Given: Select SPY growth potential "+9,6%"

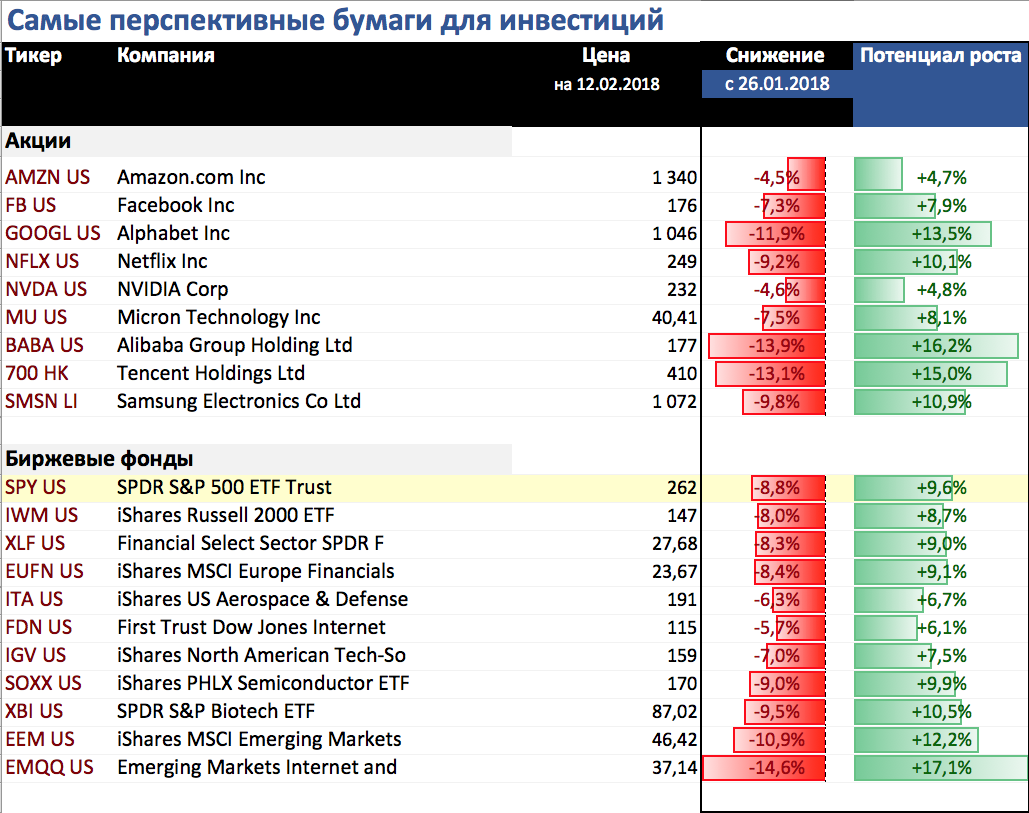Looking at the screenshot, I should point(942,488).
